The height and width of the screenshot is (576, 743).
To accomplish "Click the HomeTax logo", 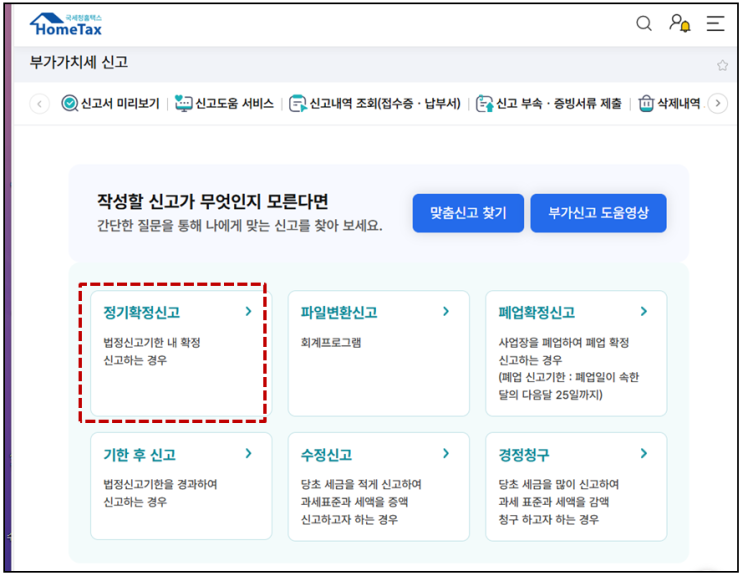I will click(x=66, y=25).
